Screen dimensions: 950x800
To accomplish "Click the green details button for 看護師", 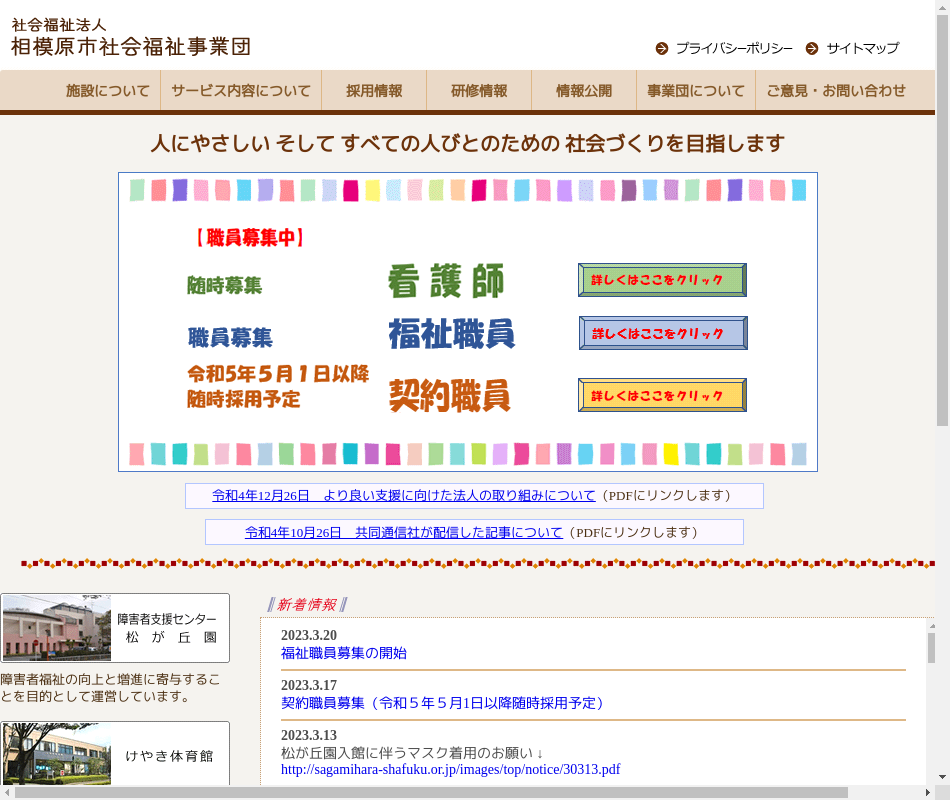I will click(x=662, y=280).
